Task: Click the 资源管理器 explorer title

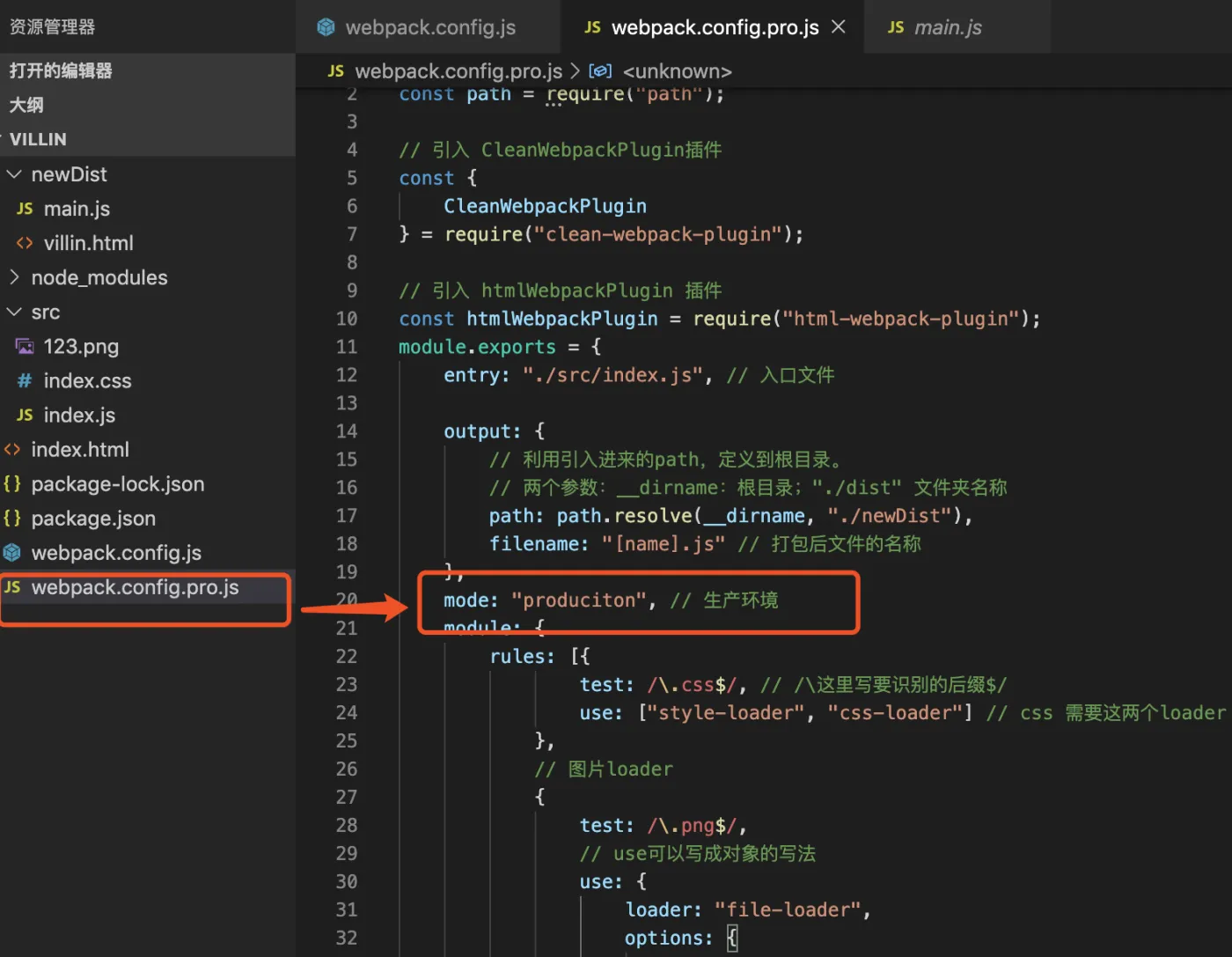Action: 52,26
